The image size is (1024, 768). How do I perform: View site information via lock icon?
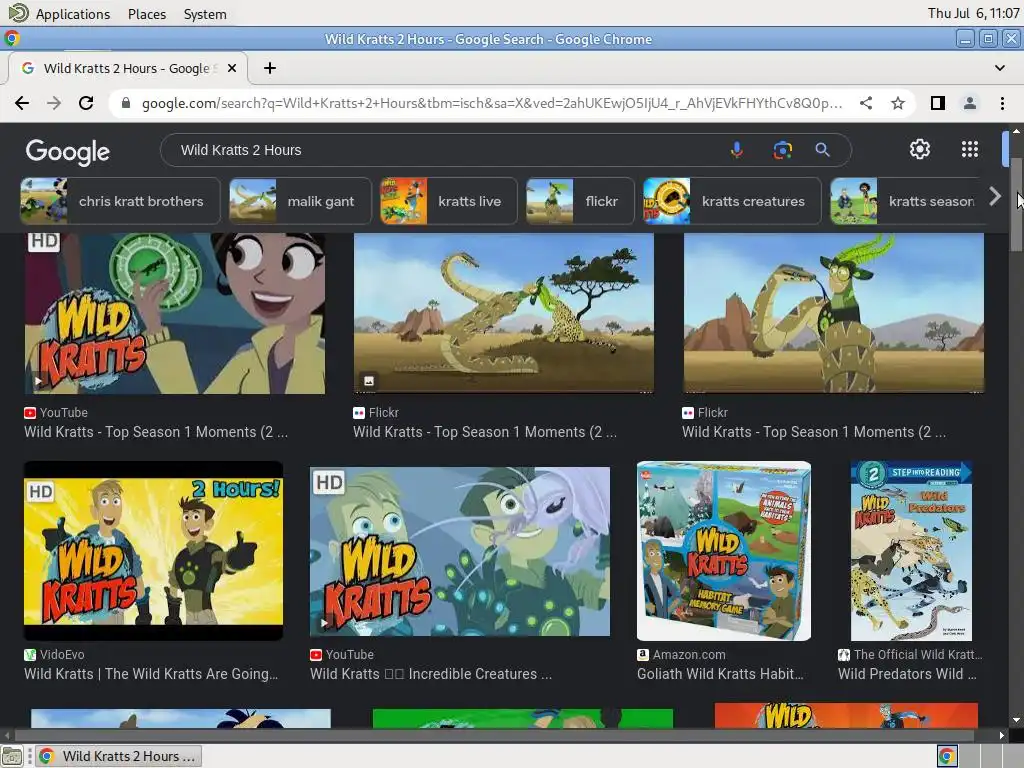click(126, 103)
